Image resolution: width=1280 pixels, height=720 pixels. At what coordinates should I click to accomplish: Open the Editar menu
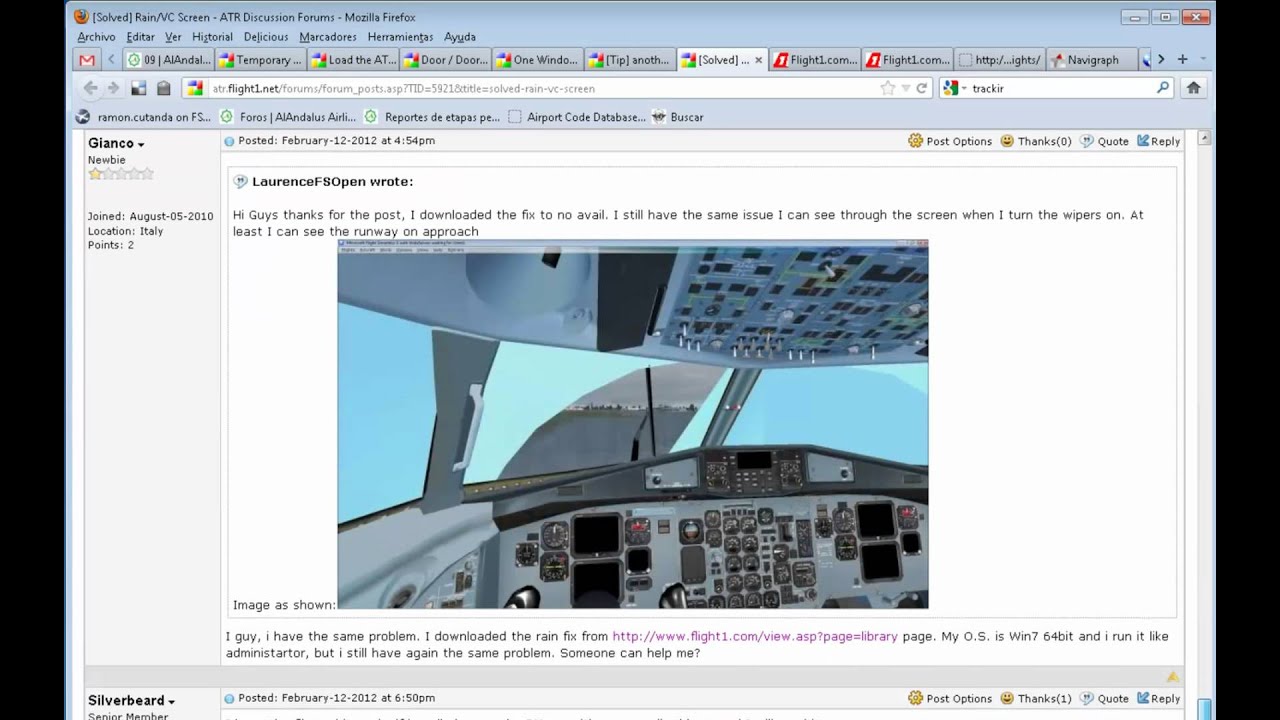(140, 37)
